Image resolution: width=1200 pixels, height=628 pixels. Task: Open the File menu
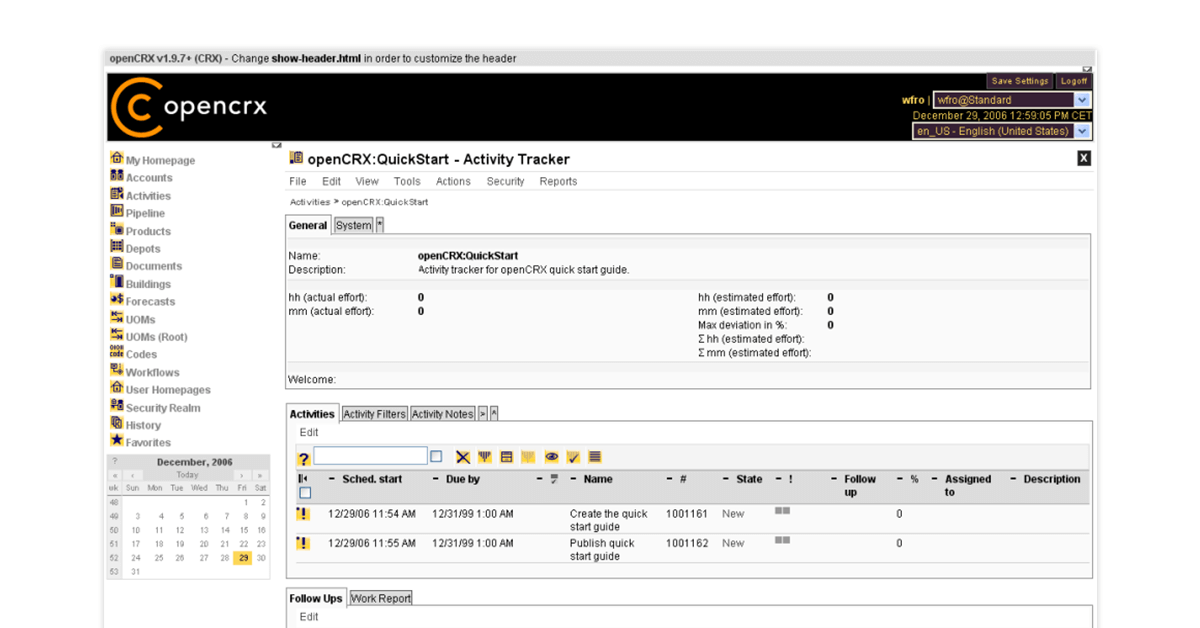(x=298, y=181)
